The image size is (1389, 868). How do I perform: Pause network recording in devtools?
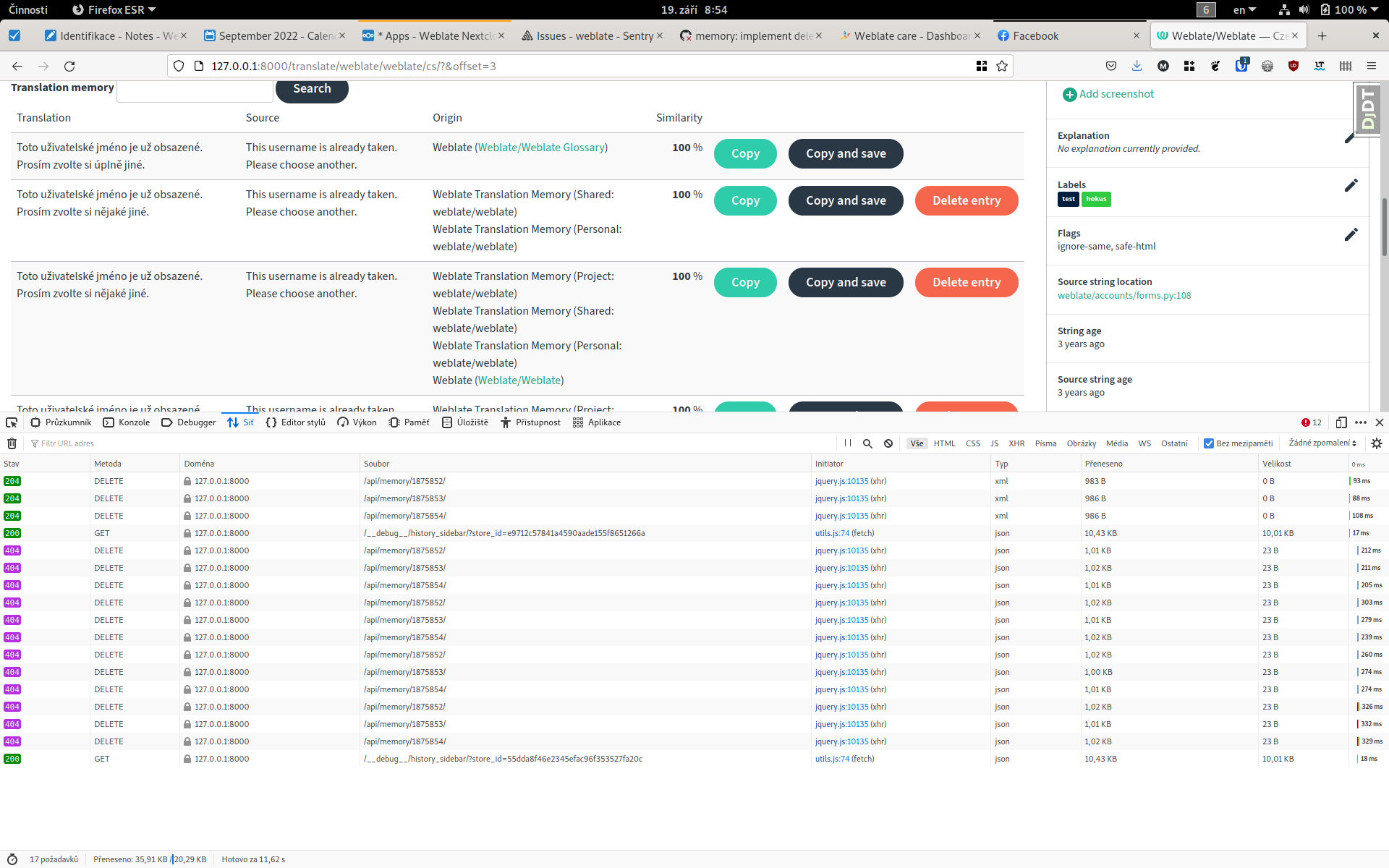[x=848, y=443]
